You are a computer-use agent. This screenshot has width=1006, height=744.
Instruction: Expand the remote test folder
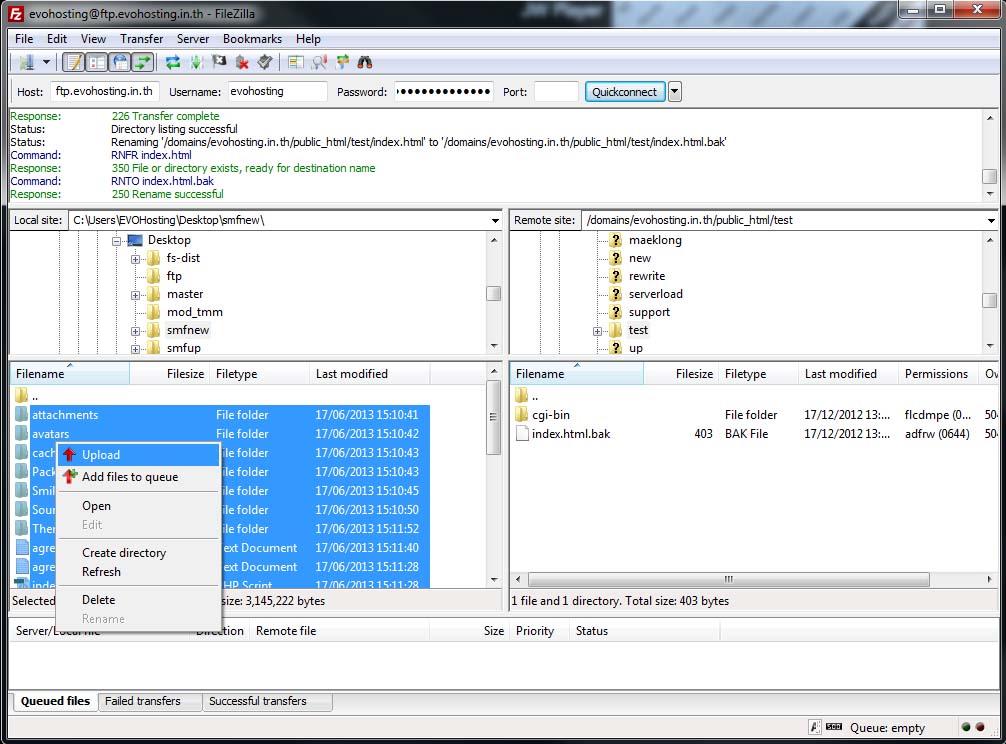597,331
